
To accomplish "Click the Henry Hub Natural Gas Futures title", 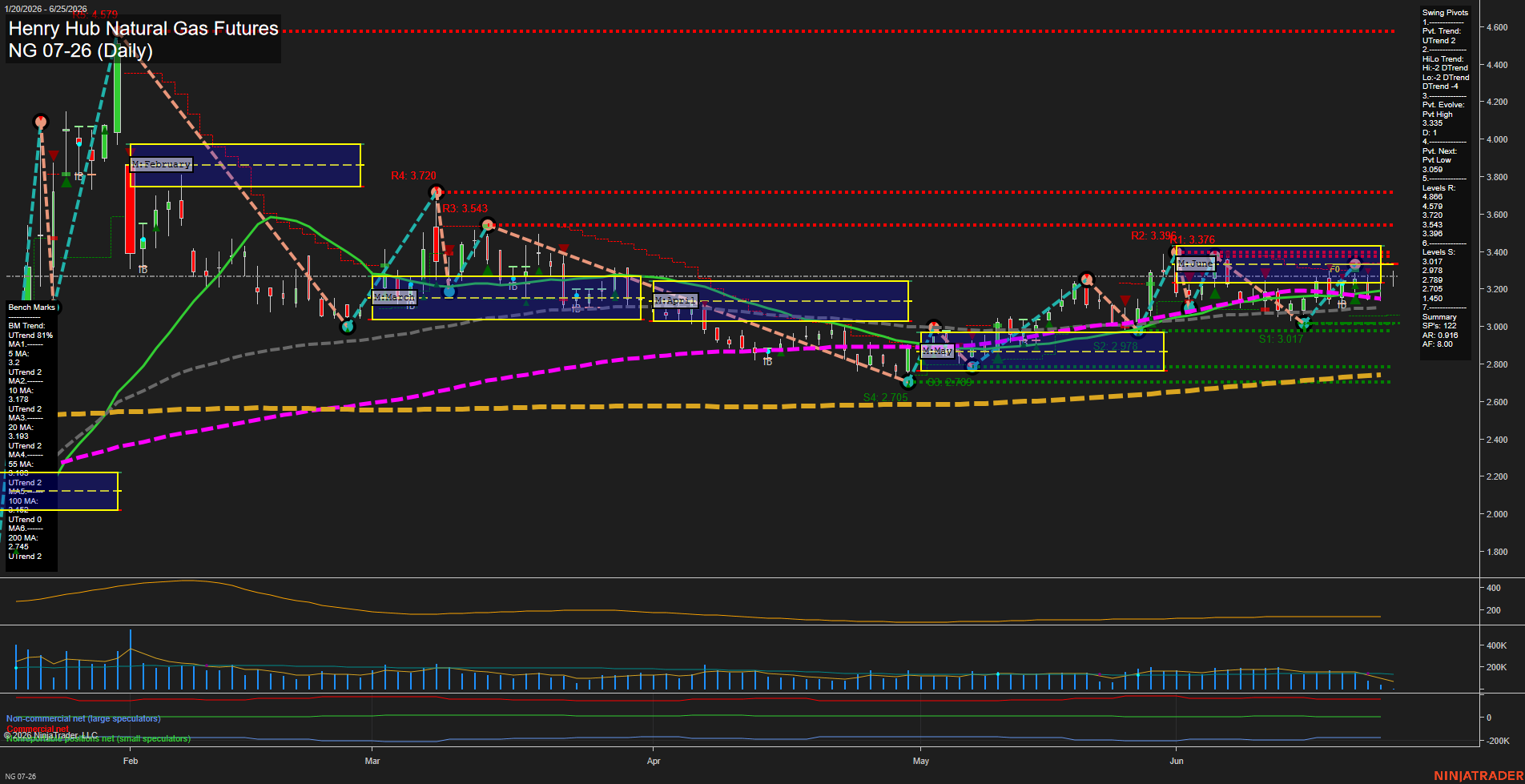I will [x=143, y=29].
